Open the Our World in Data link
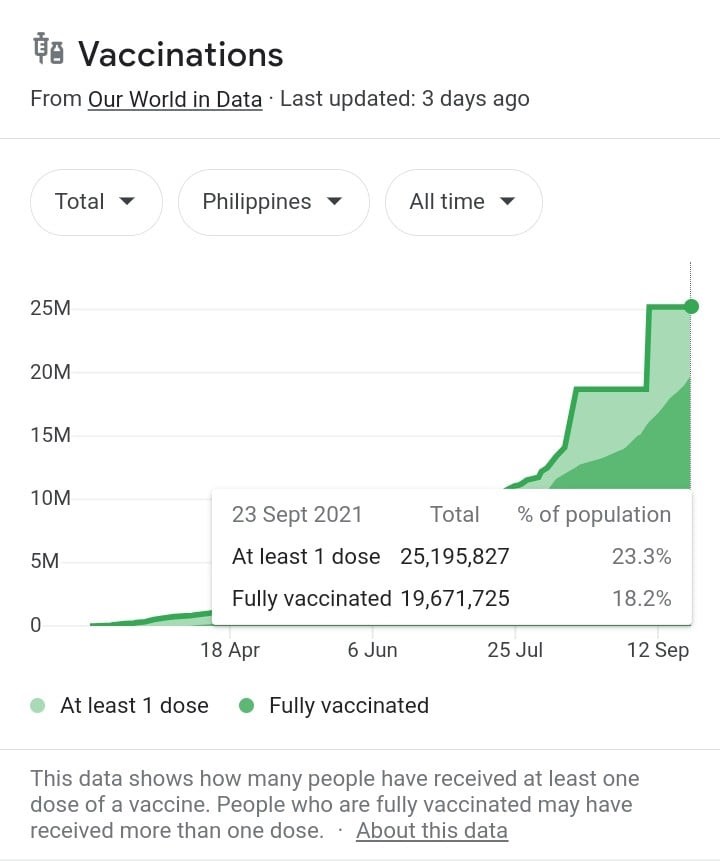720x861 pixels. click(x=175, y=99)
